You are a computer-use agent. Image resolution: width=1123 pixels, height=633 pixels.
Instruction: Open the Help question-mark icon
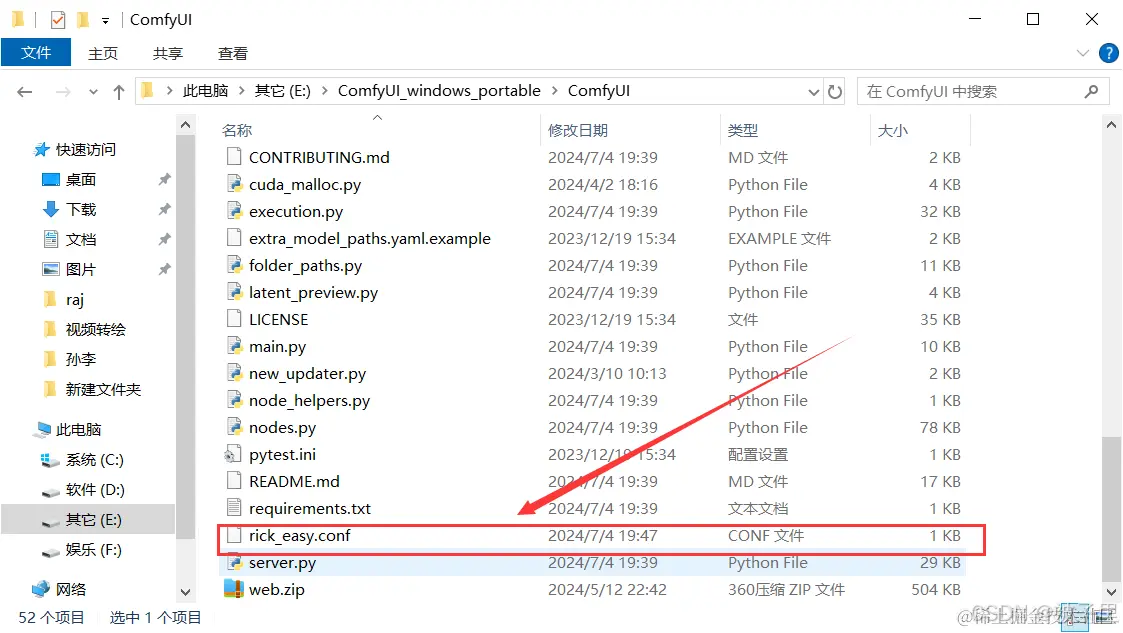[x=1108, y=54]
